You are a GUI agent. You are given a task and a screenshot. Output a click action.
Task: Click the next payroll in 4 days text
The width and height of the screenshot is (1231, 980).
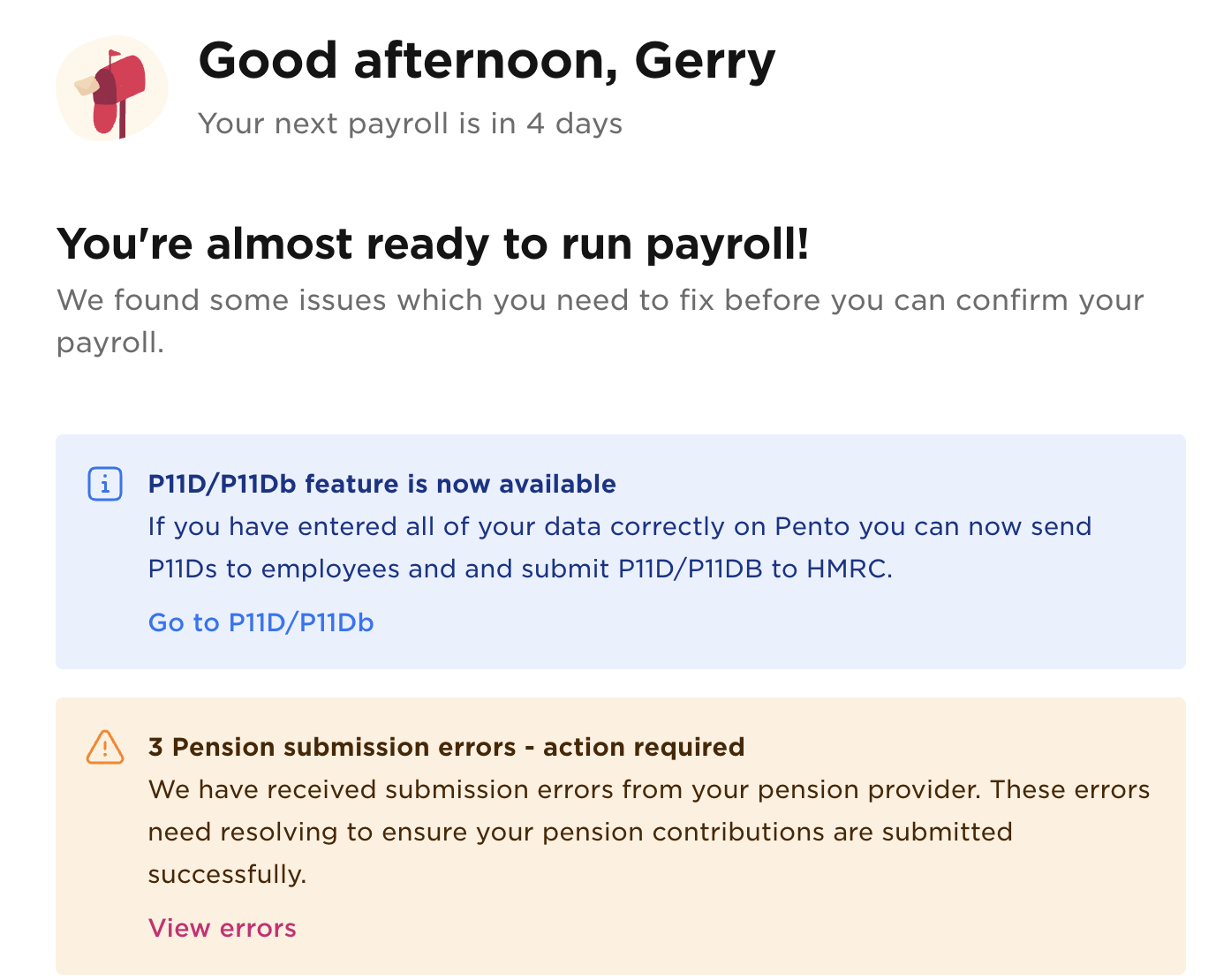coord(411,124)
